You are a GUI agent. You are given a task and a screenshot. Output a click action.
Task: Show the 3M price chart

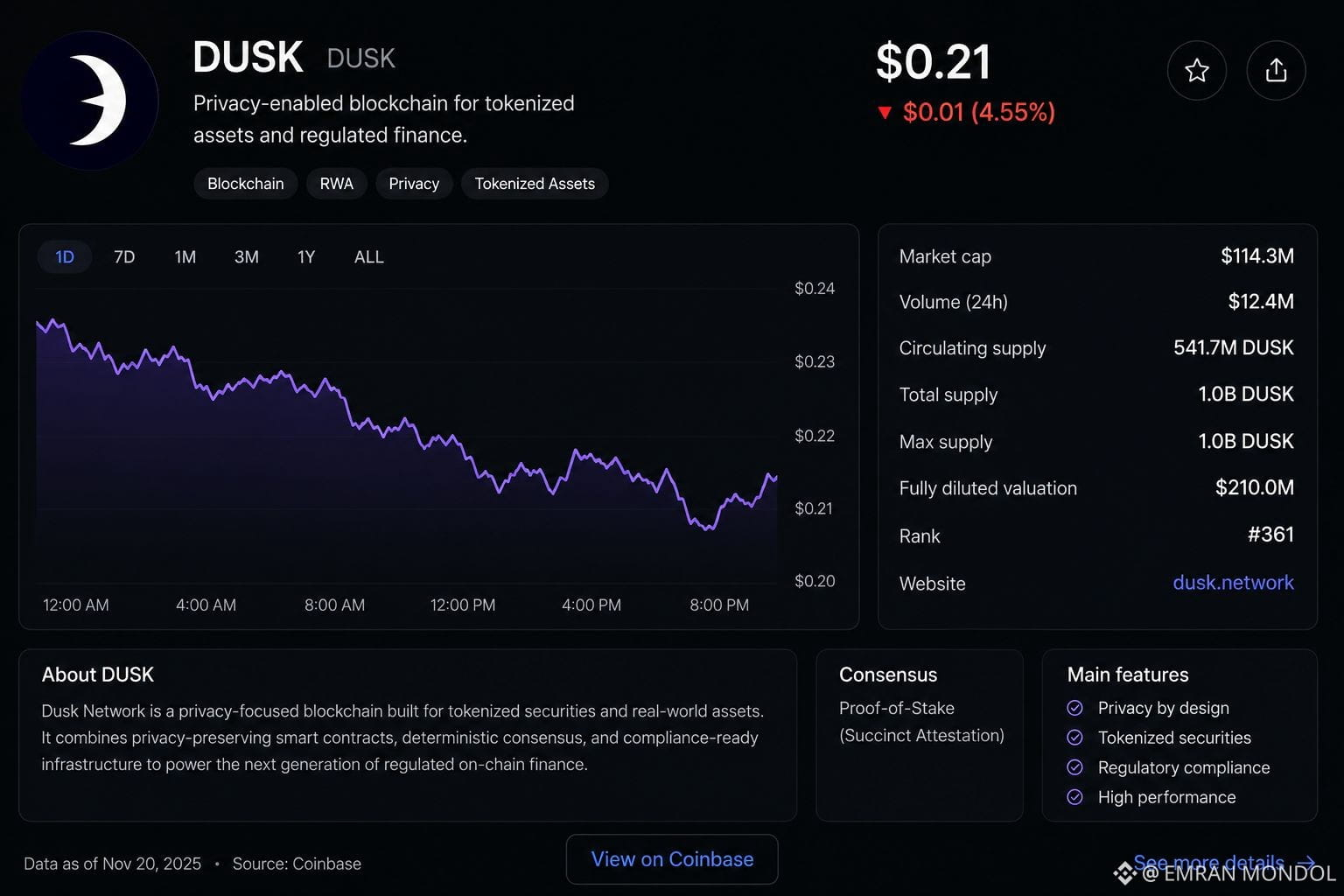pos(247,257)
